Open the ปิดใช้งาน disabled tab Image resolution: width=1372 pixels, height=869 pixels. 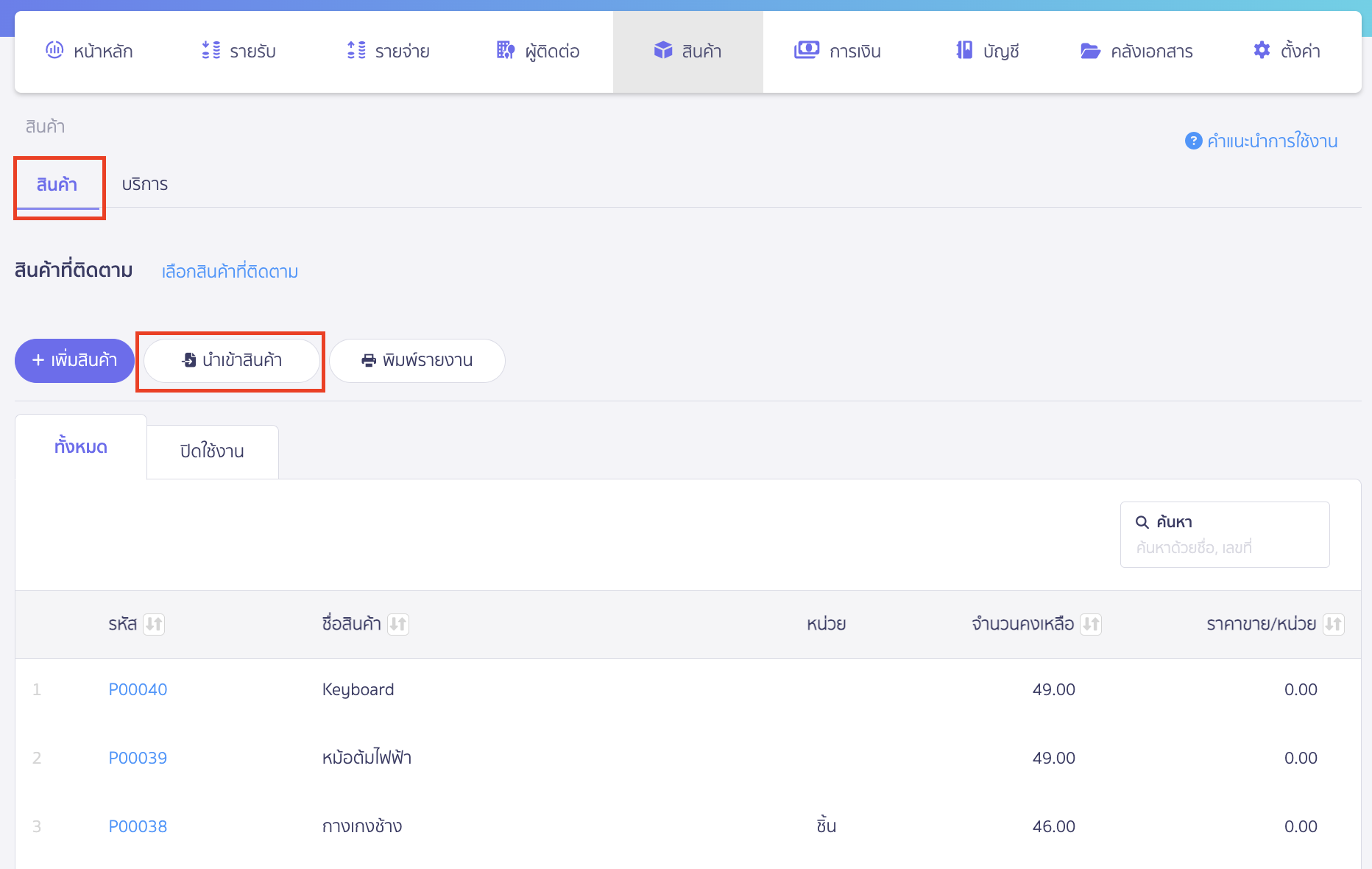click(x=212, y=451)
